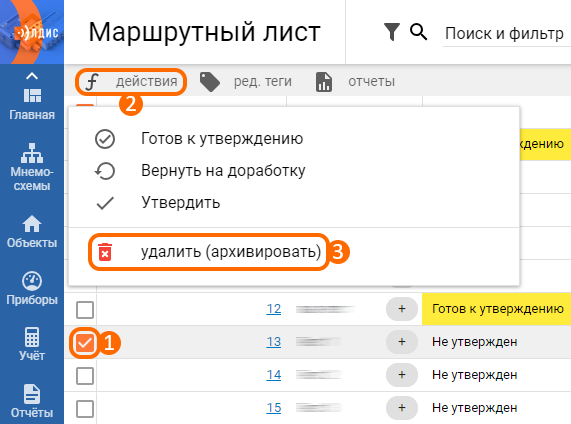Open Мнемосхемы from the sidebar
This screenshot has width=571, height=424.
[32, 167]
